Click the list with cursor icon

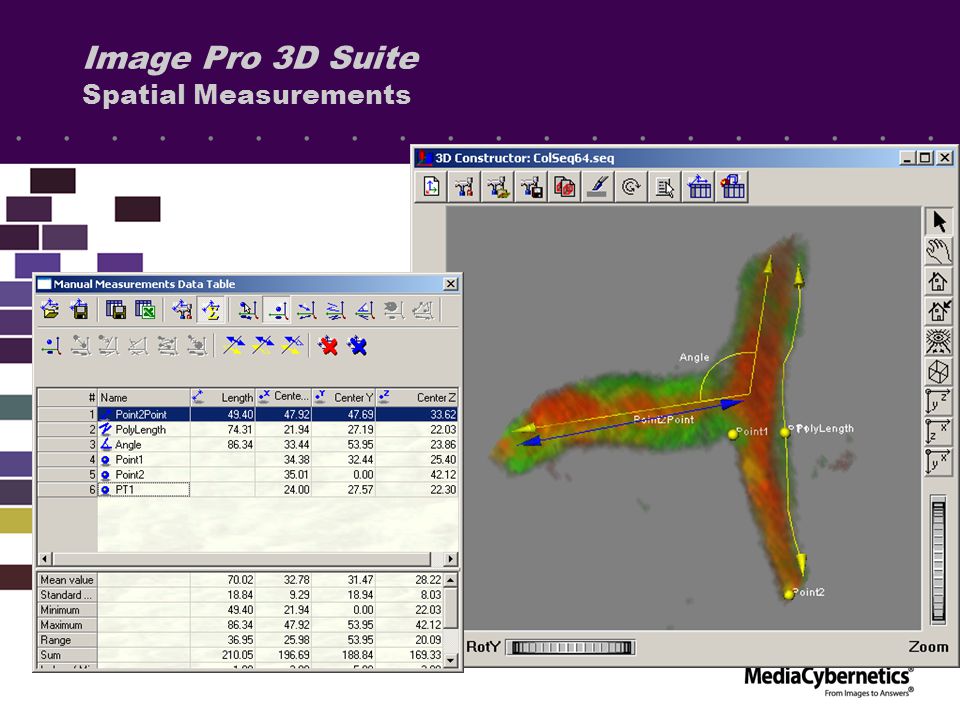(x=664, y=187)
